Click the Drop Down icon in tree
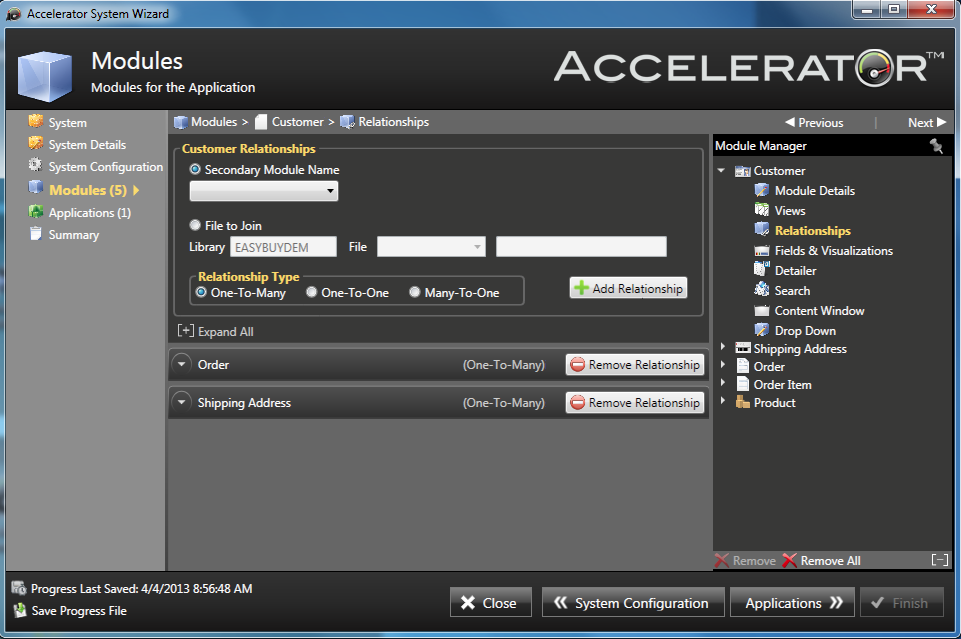Image resolution: width=961 pixels, height=639 pixels. tap(761, 330)
